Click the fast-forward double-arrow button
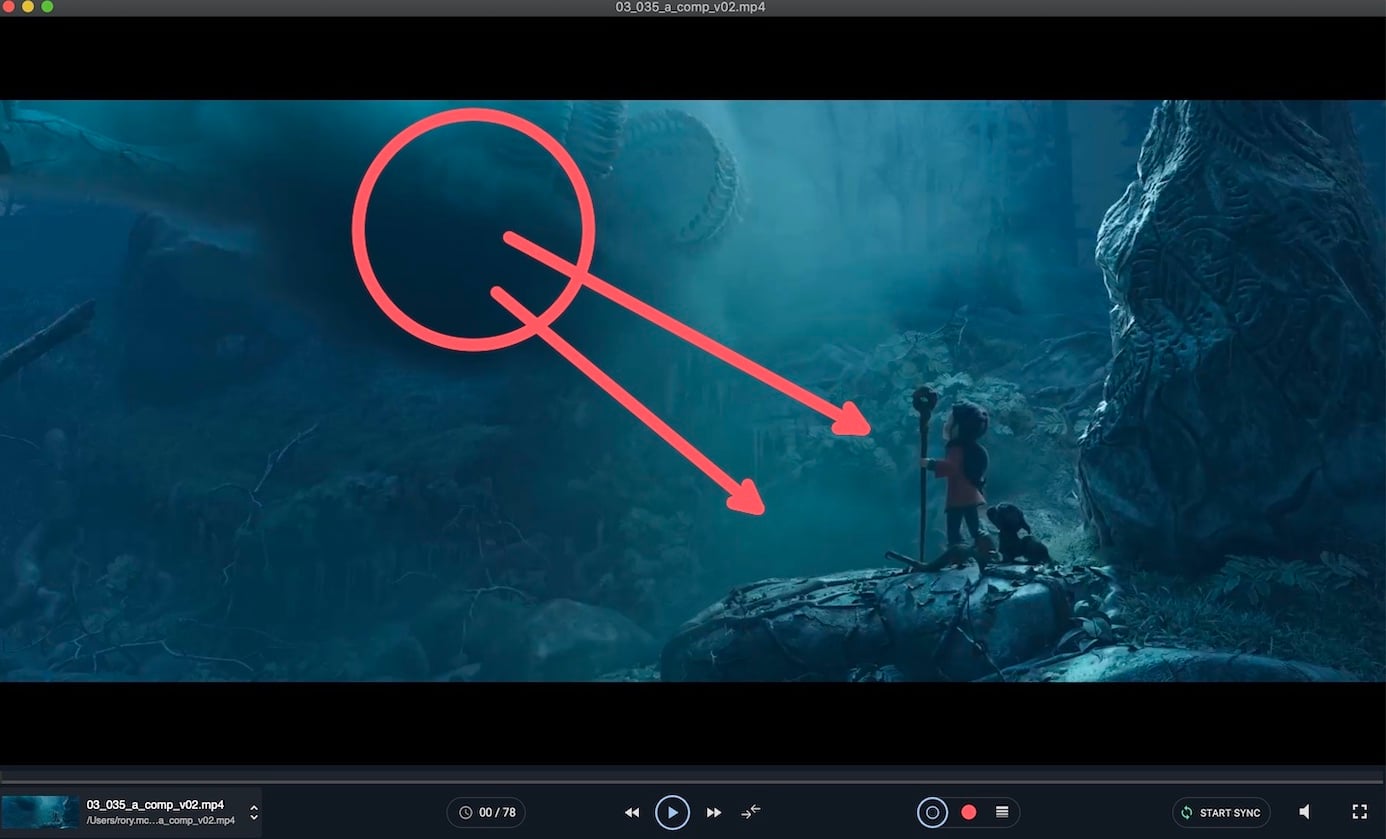 (x=714, y=813)
